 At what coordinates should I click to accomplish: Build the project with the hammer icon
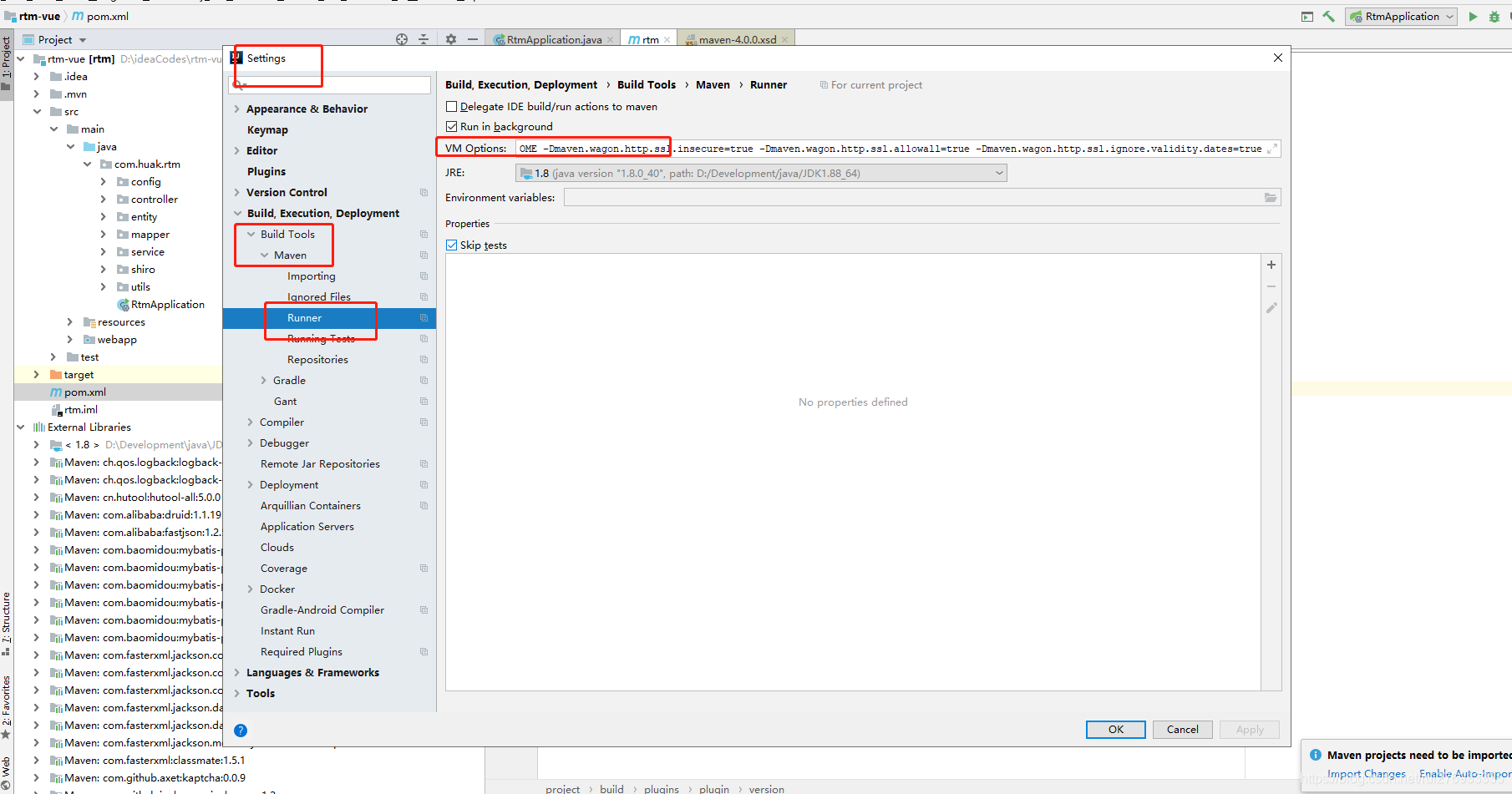1330,16
